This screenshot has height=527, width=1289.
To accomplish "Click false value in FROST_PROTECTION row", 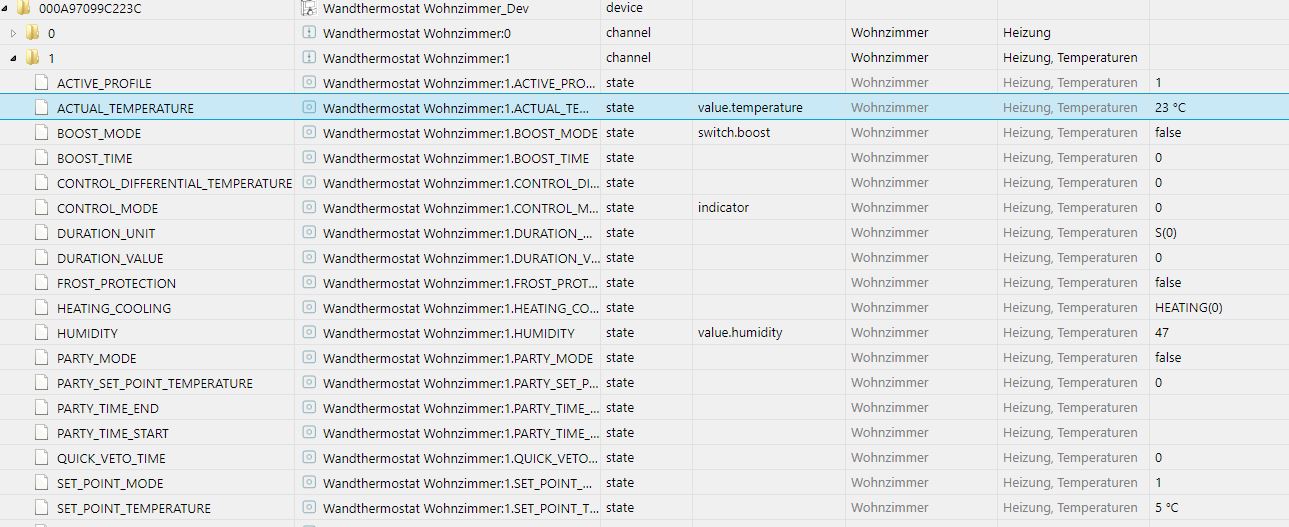I will 1168,282.
